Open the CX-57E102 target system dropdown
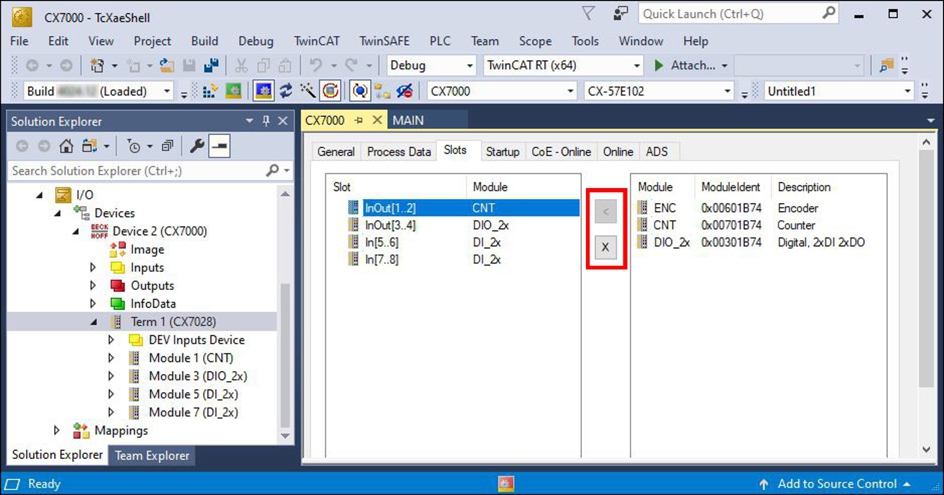Viewport: 944px width, 495px height. (727, 92)
